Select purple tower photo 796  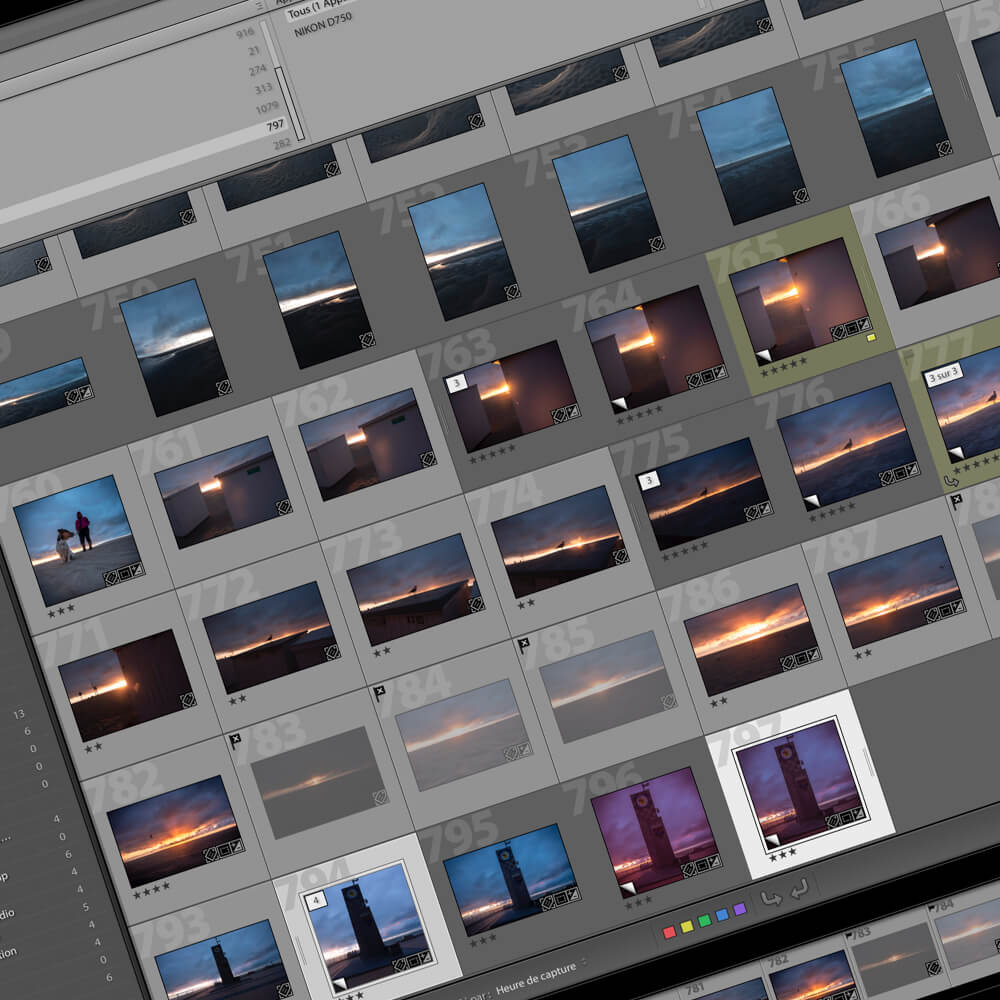tap(656, 831)
